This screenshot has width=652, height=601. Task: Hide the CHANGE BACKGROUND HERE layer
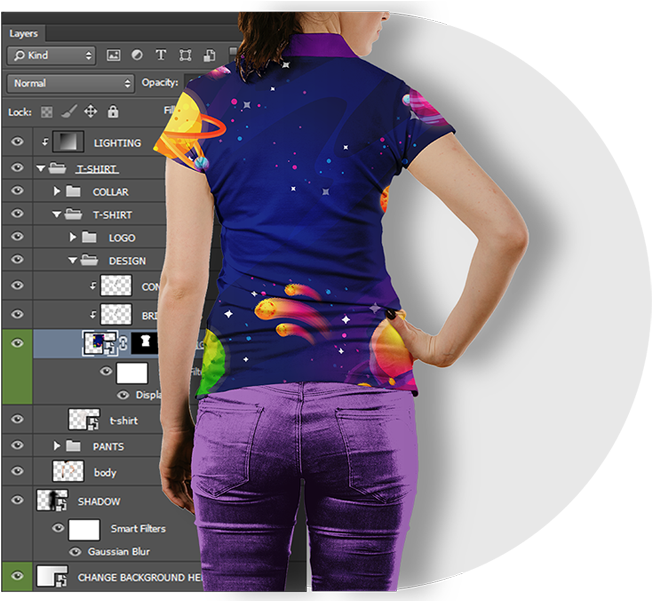pyautogui.click(x=17, y=576)
